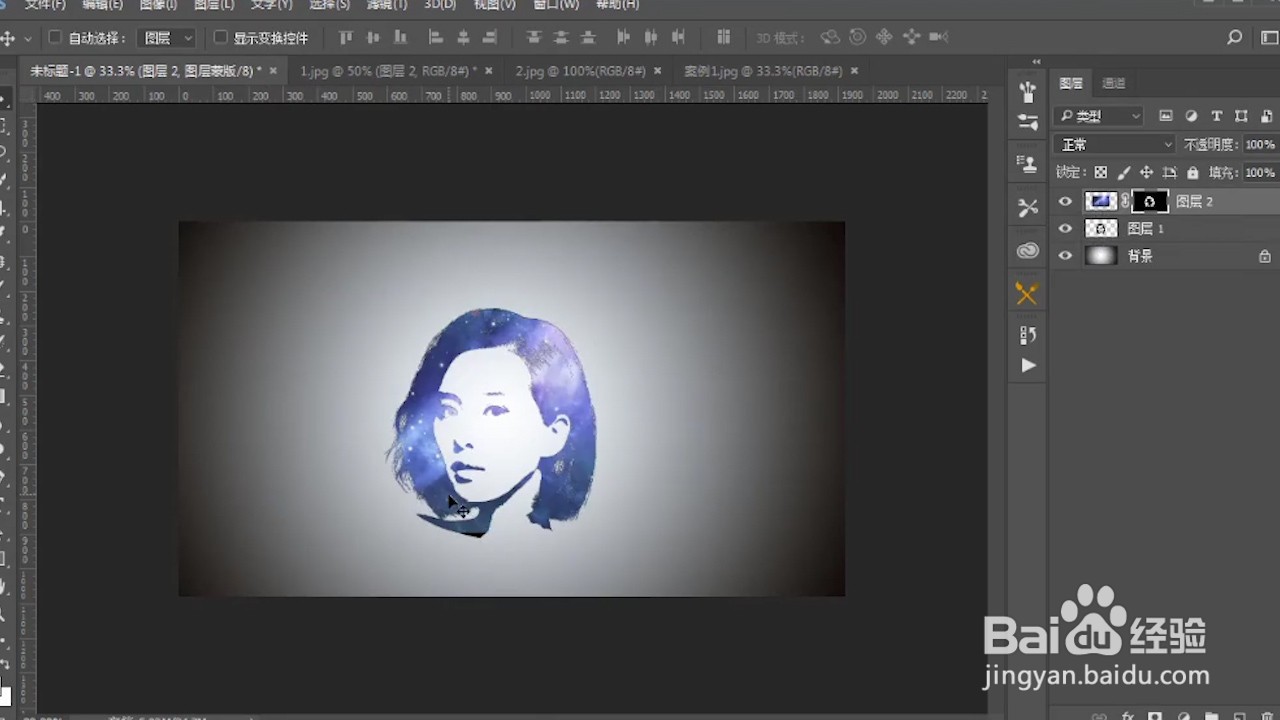The width and height of the screenshot is (1280, 720).
Task: Close the 2.jpg document tab
Action: pyautogui.click(x=657, y=71)
